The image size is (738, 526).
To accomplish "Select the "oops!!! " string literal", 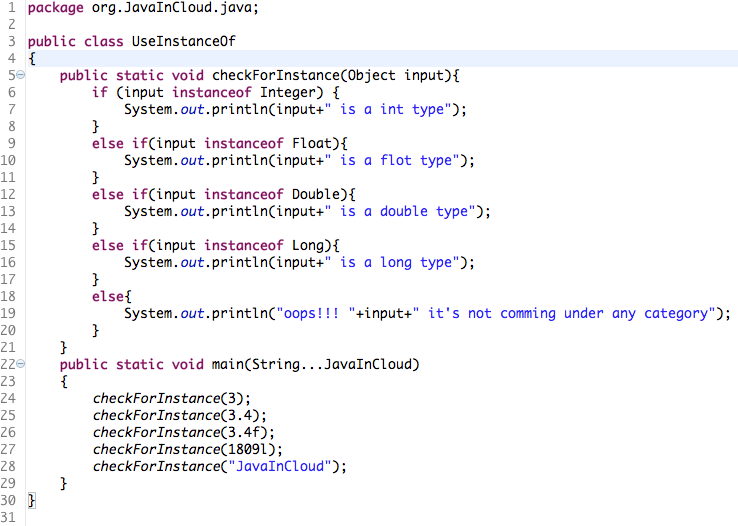I will click(x=316, y=313).
